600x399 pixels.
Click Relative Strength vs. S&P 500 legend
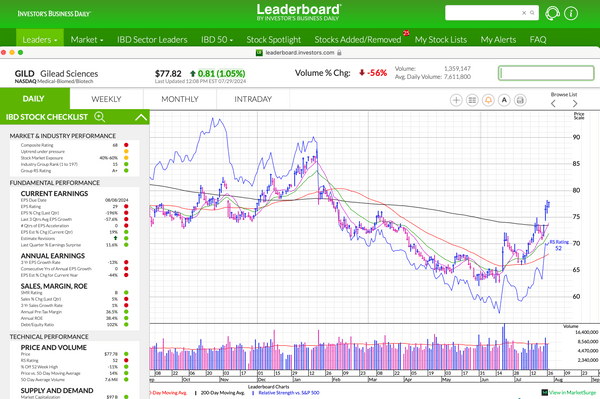pos(289,393)
